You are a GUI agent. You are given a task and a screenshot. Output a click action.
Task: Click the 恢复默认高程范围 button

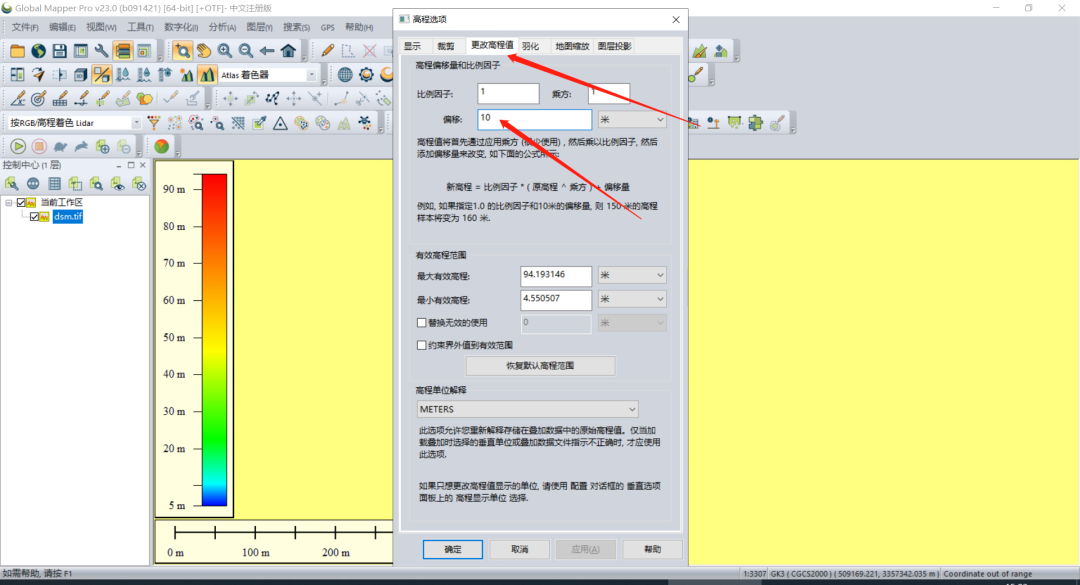(x=540, y=366)
